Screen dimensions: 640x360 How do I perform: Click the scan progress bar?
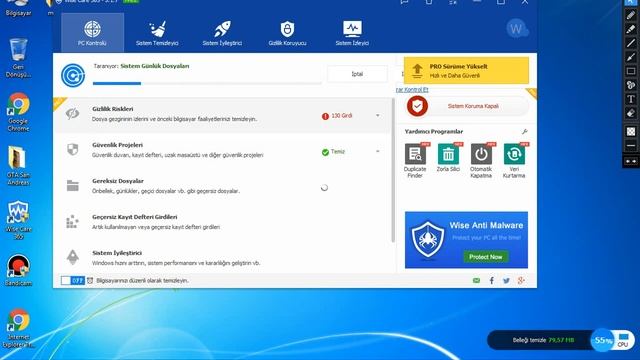coord(207,83)
